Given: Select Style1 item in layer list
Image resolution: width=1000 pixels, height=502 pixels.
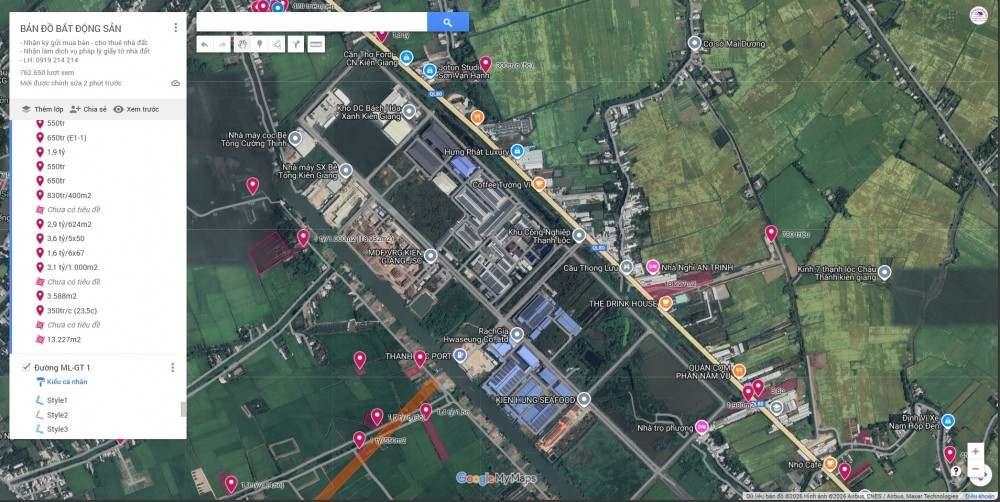Looking at the screenshot, I should coord(57,400).
